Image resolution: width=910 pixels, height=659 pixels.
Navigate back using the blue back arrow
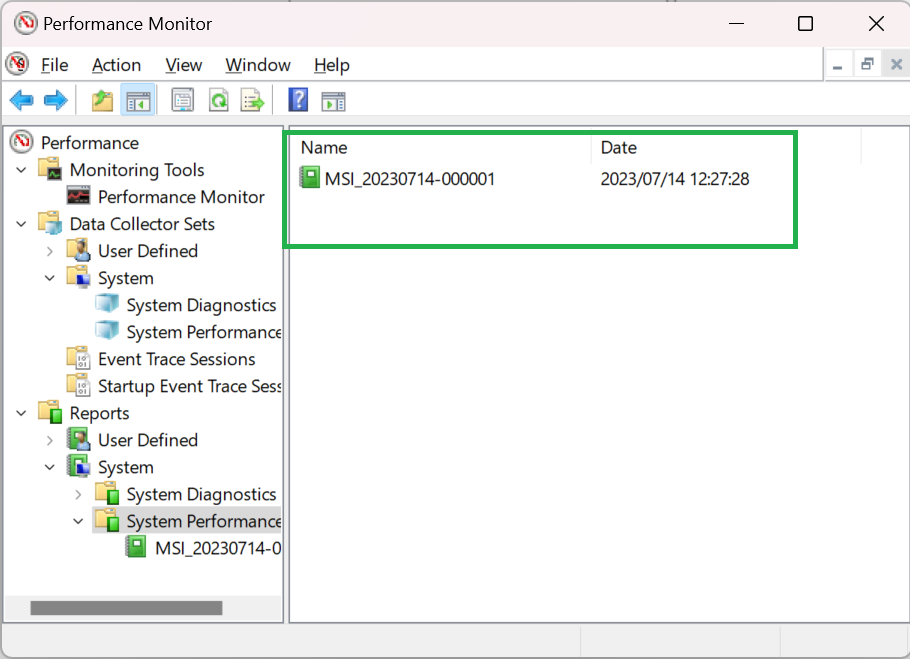coord(22,99)
